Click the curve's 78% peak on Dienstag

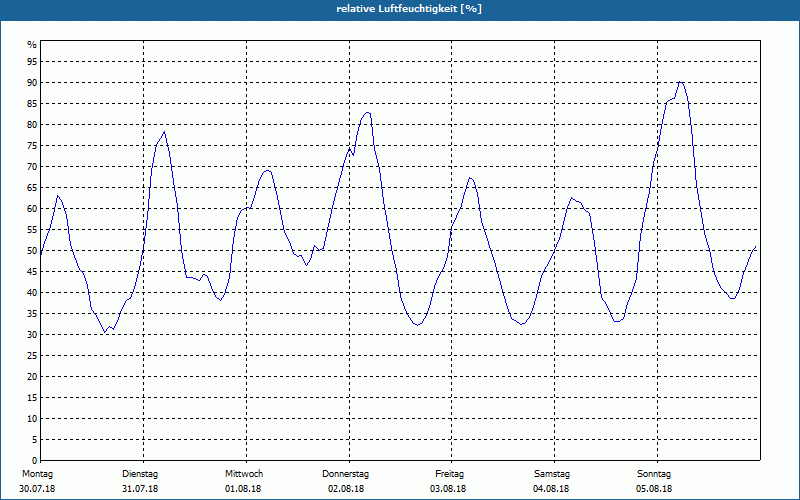(x=164, y=132)
